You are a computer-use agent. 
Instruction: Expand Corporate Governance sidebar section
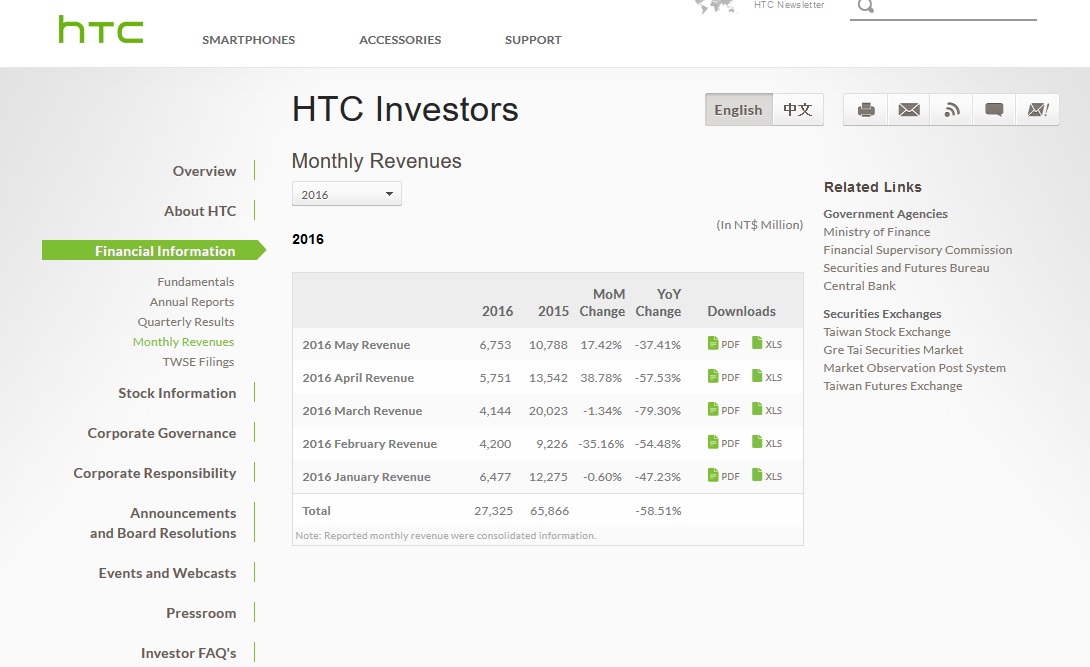point(162,433)
